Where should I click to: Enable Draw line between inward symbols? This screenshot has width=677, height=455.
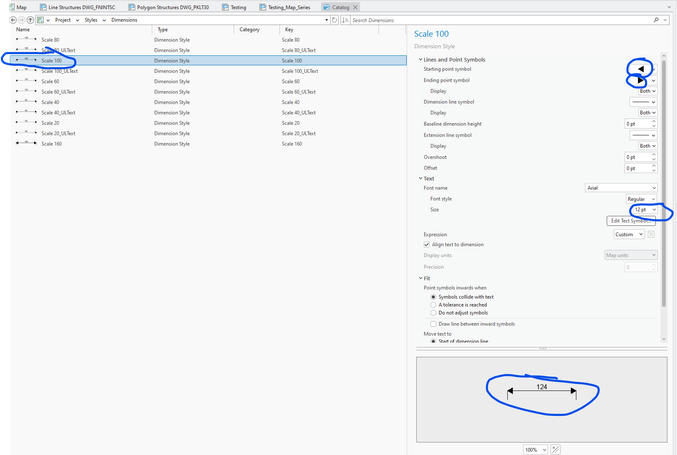(x=433, y=324)
